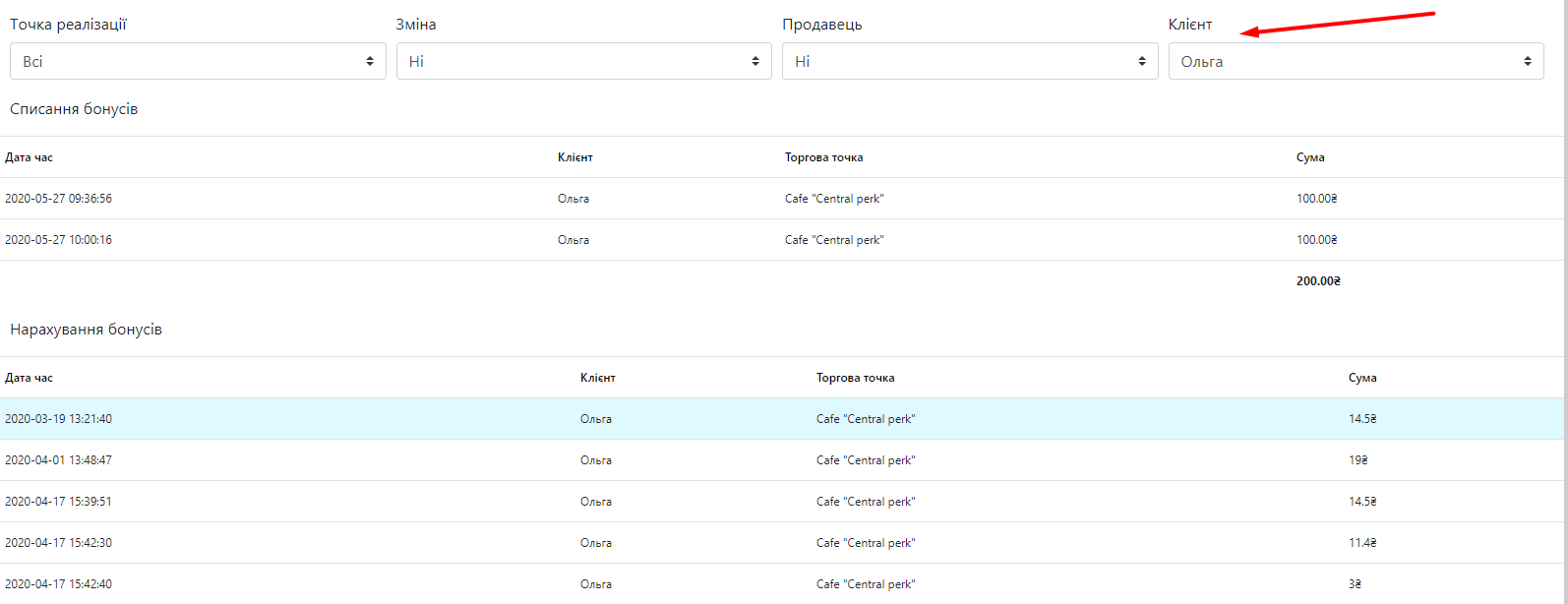Click the Зміна dropdown arrow icon

coord(755,61)
